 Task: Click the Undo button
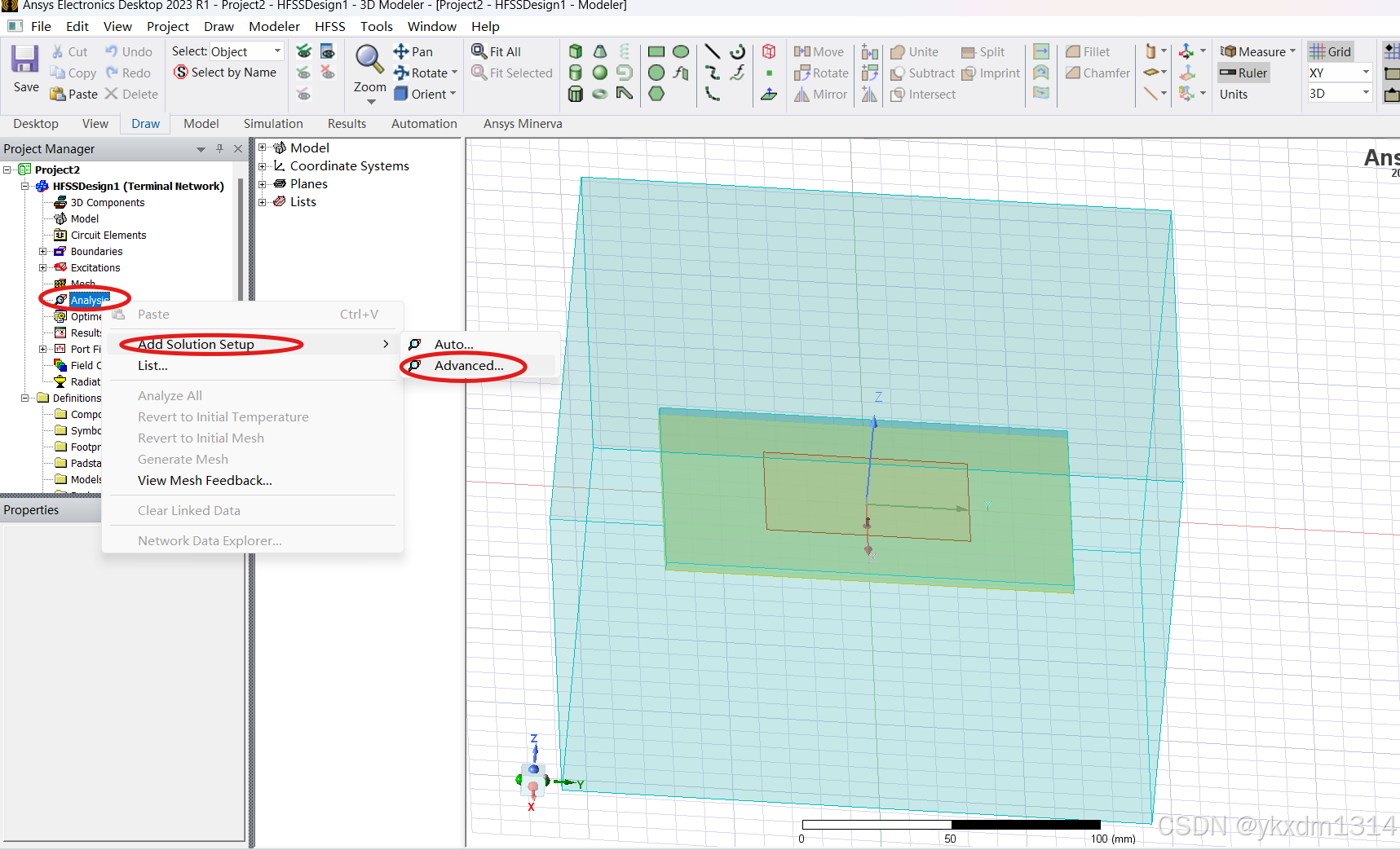pyautogui.click(x=129, y=51)
